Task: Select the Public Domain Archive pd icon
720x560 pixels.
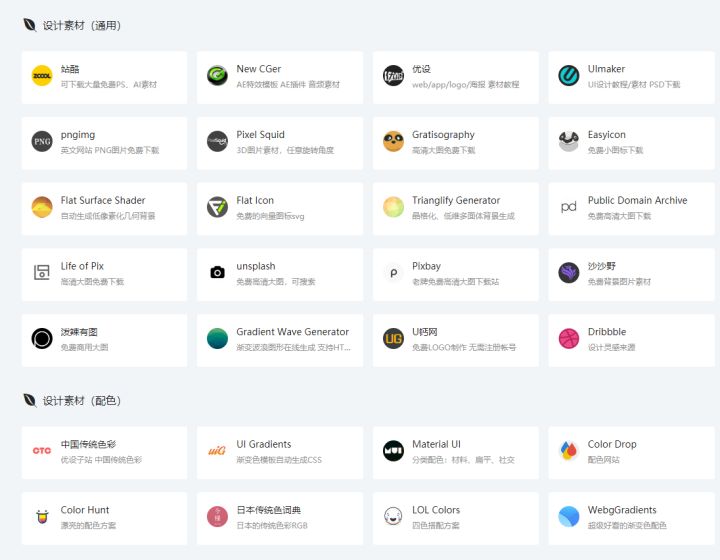Action: tap(568, 207)
